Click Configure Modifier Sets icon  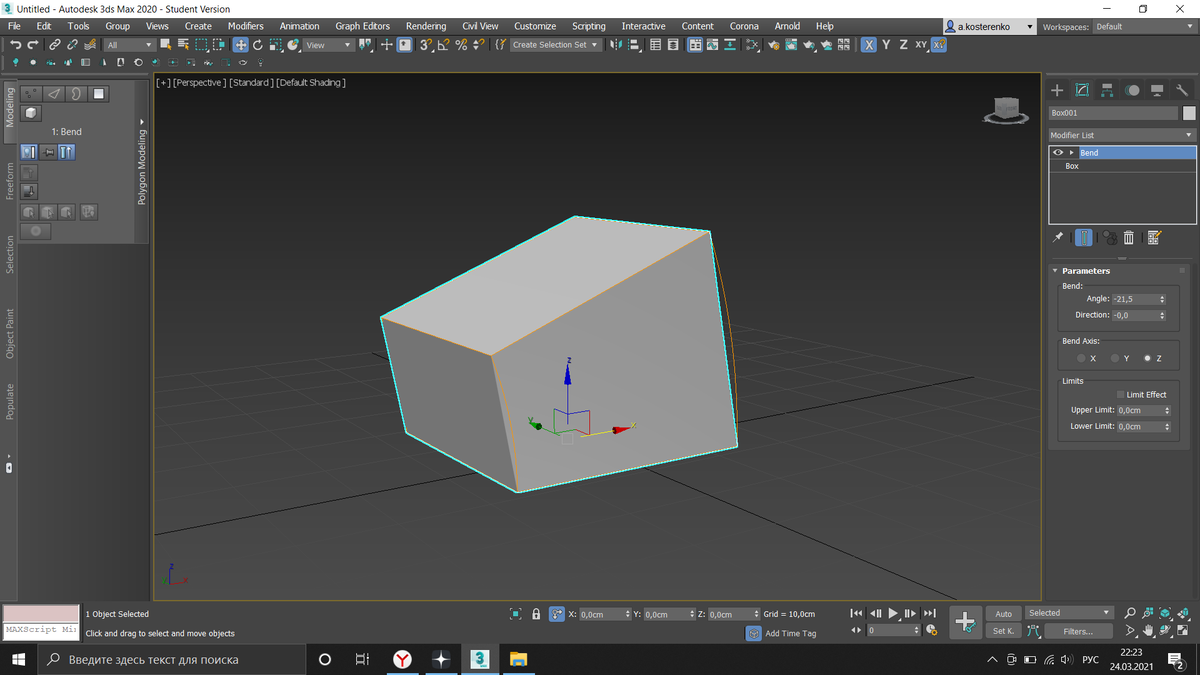1154,237
